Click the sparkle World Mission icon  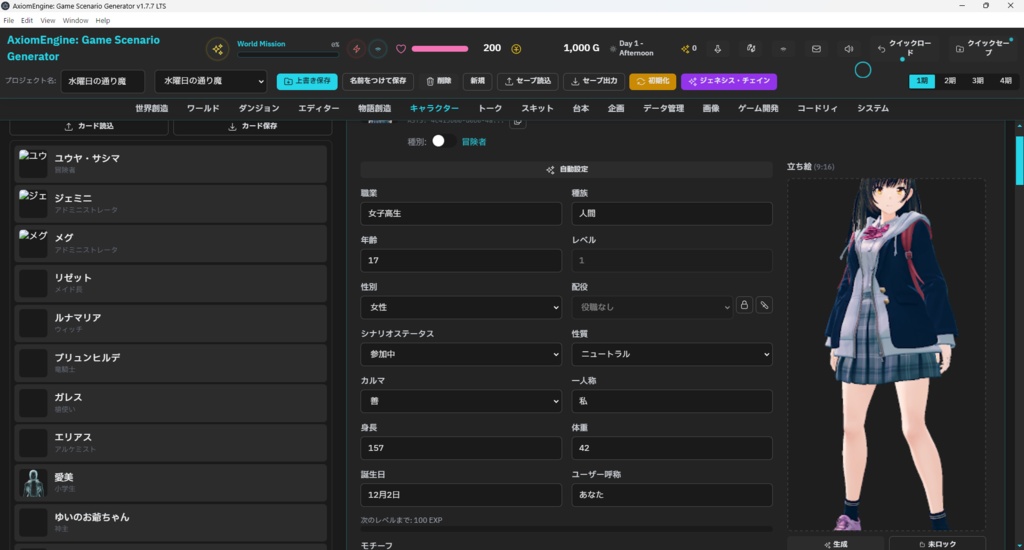(x=217, y=49)
